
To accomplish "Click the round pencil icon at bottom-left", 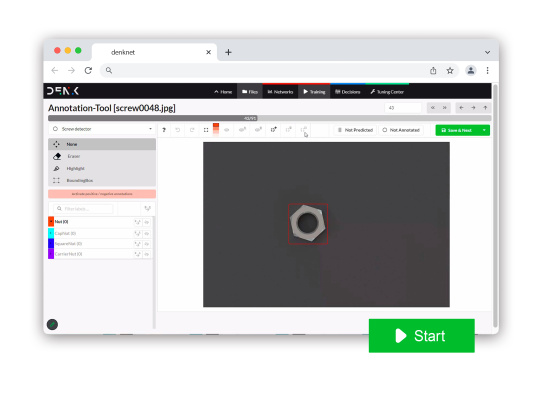I will tap(52, 324).
